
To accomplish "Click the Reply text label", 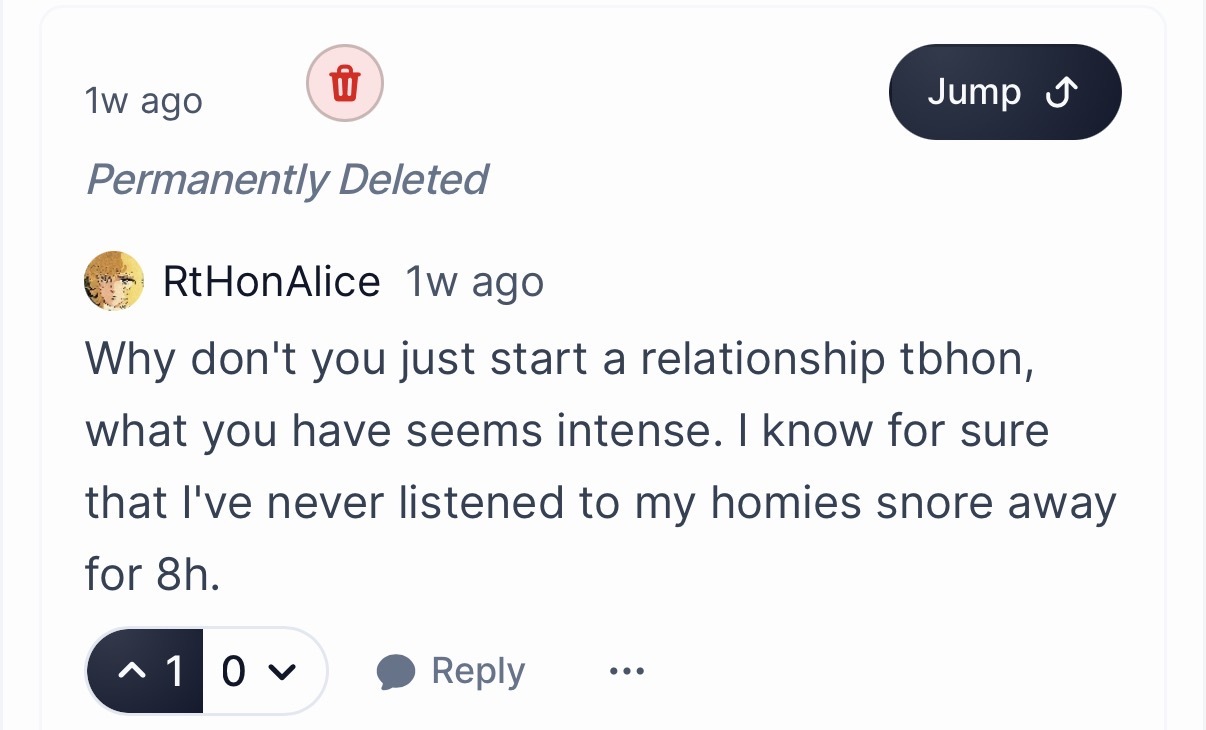I will [x=477, y=672].
